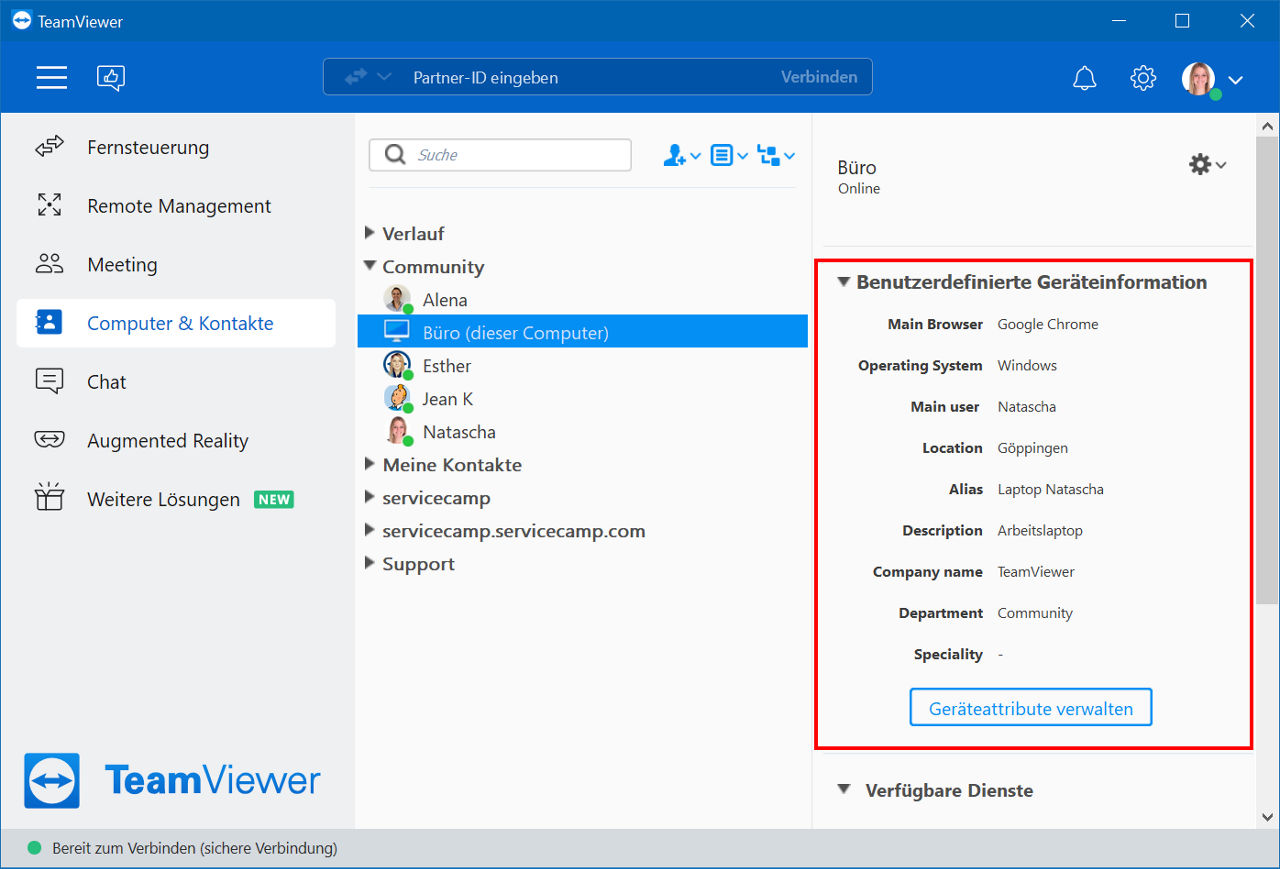The height and width of the screenshot is (869, 1280).
Task: Click Geräteattribute verwalten button
Action: tap(1031, 708)
